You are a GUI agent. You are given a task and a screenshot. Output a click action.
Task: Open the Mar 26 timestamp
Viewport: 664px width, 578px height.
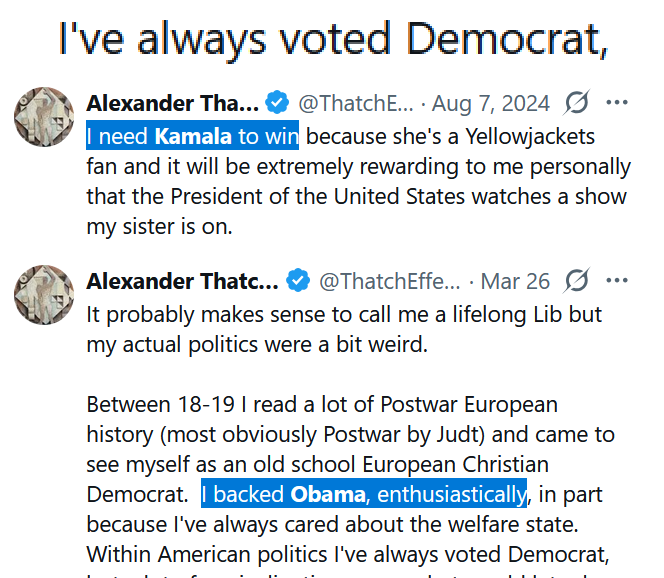tap(515, 281)
